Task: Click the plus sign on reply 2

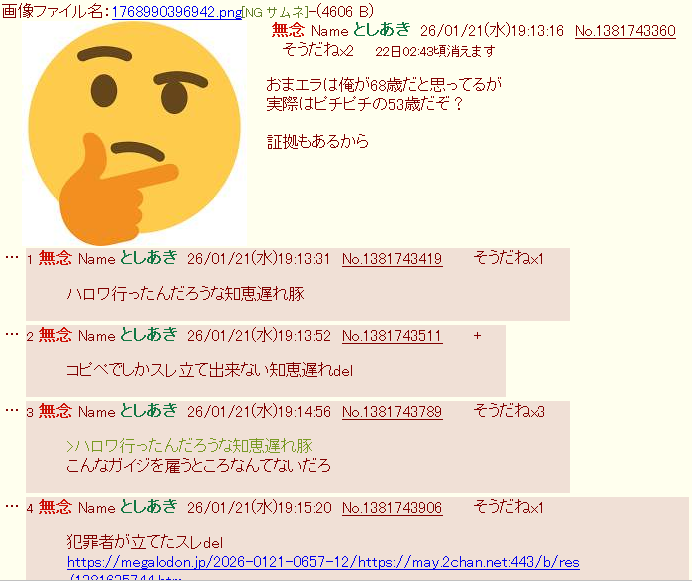Action: click(x=477, y=336)
